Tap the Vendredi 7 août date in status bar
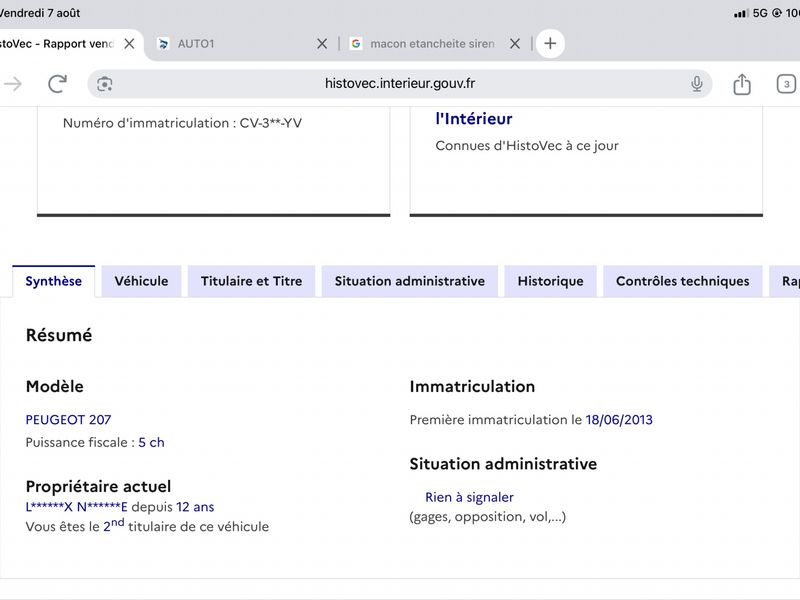The width and height of the screenshot is (800, 600). (x=40, y=13)
